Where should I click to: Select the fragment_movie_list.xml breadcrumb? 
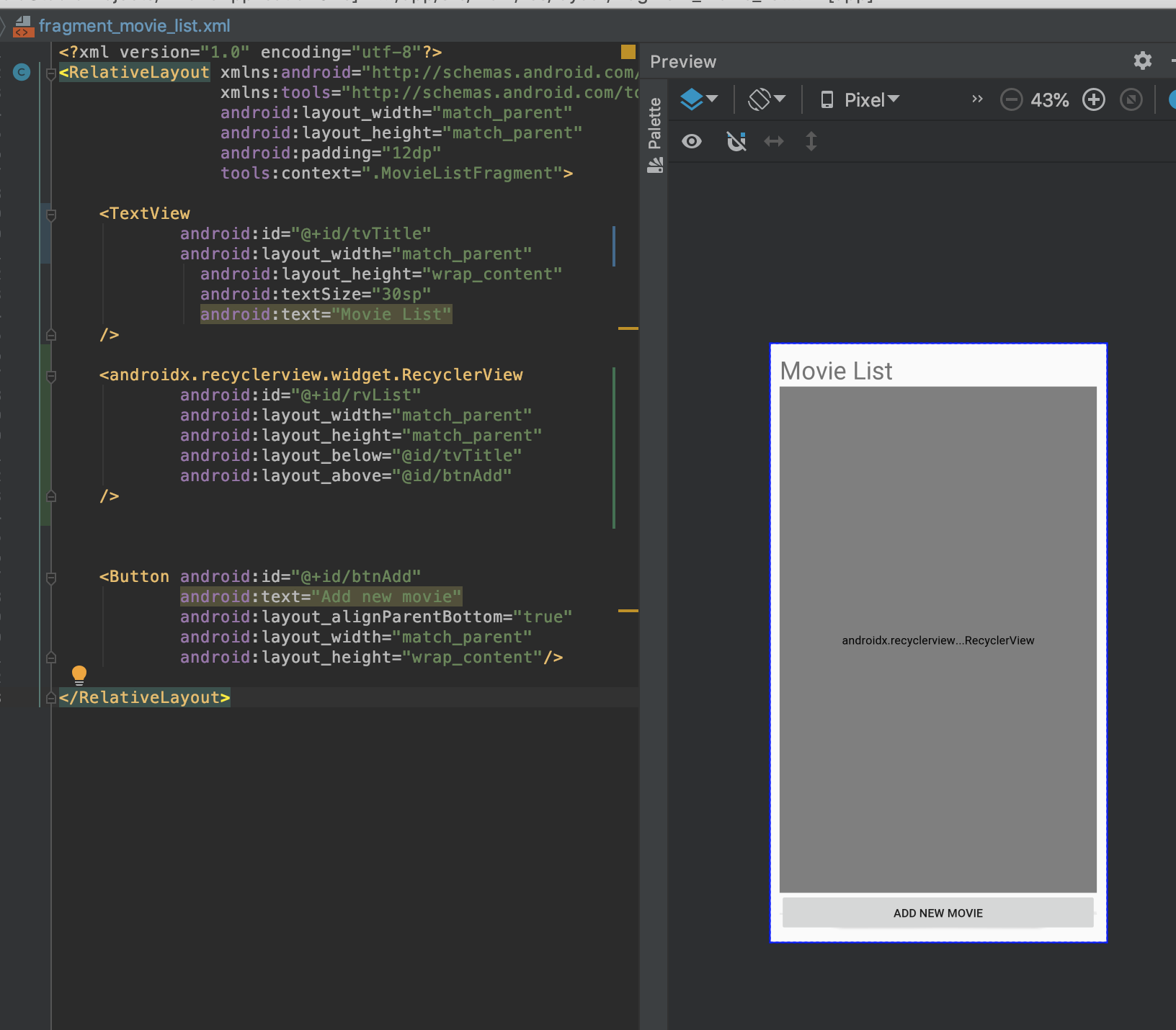(x=134, y=26)
